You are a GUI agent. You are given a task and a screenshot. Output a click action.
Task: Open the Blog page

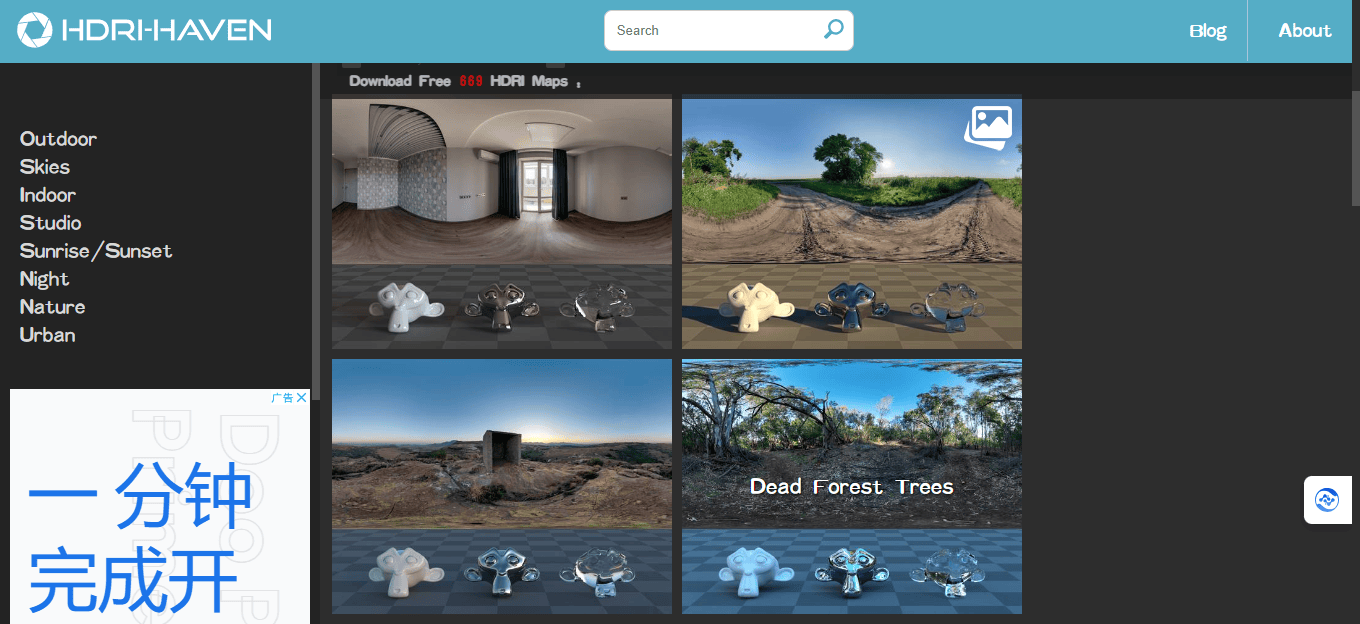pyautogui.click(x=1207, y=31)
